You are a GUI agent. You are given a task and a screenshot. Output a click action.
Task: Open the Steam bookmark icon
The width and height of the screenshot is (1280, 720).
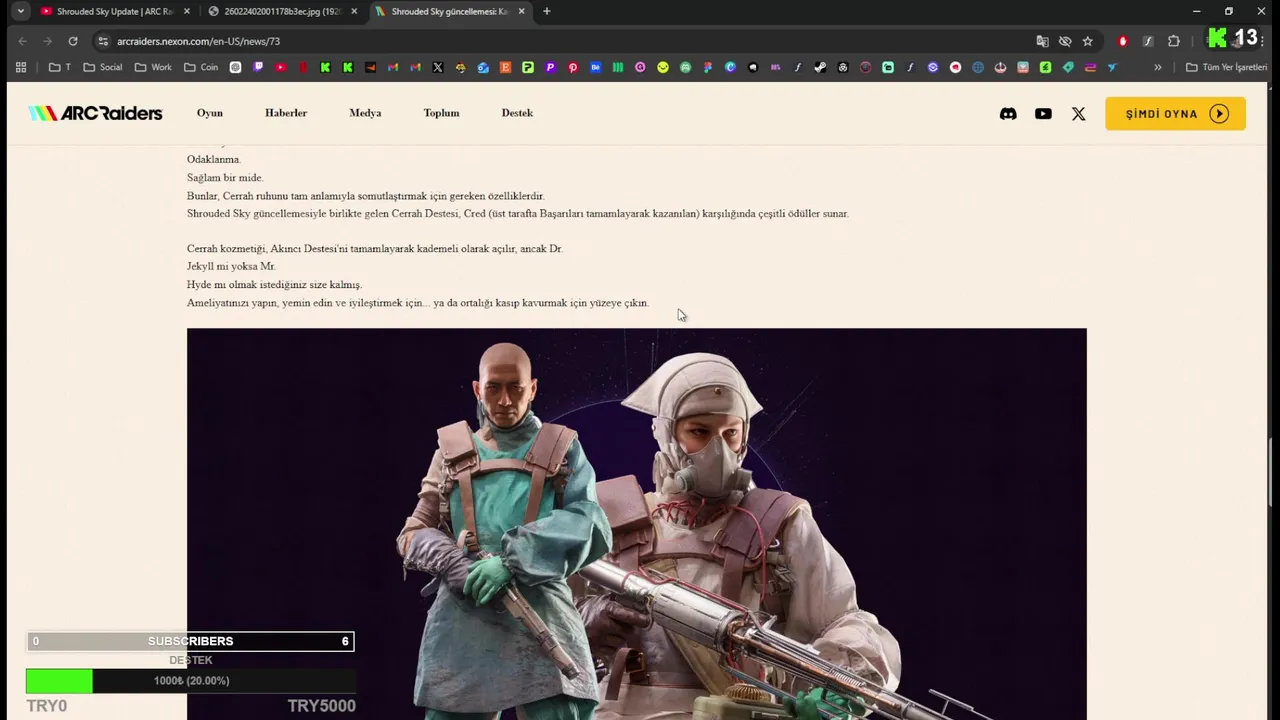pyautogui.click(x=820, y=67)
